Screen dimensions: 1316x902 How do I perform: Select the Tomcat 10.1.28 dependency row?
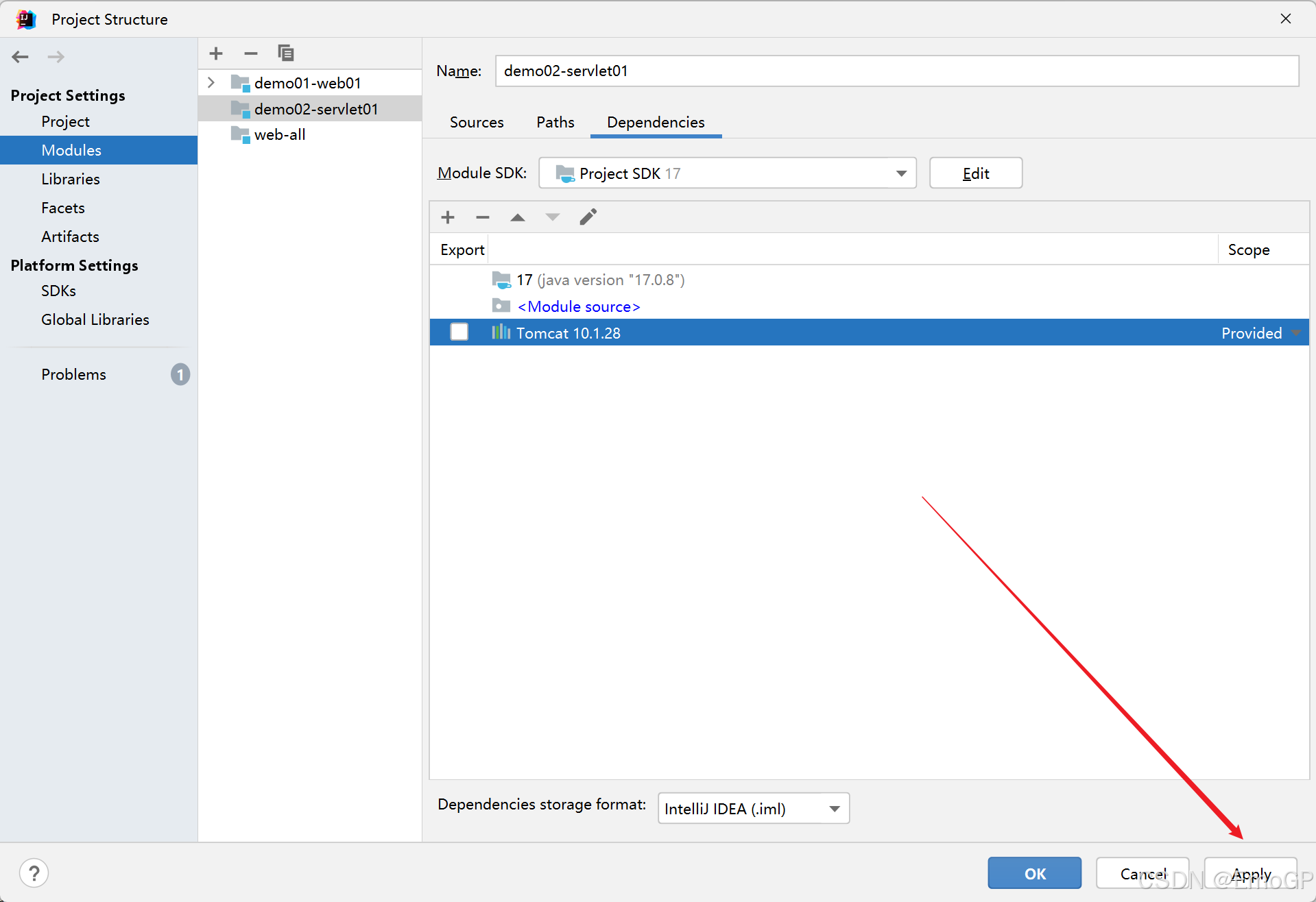tap(870, 332)
